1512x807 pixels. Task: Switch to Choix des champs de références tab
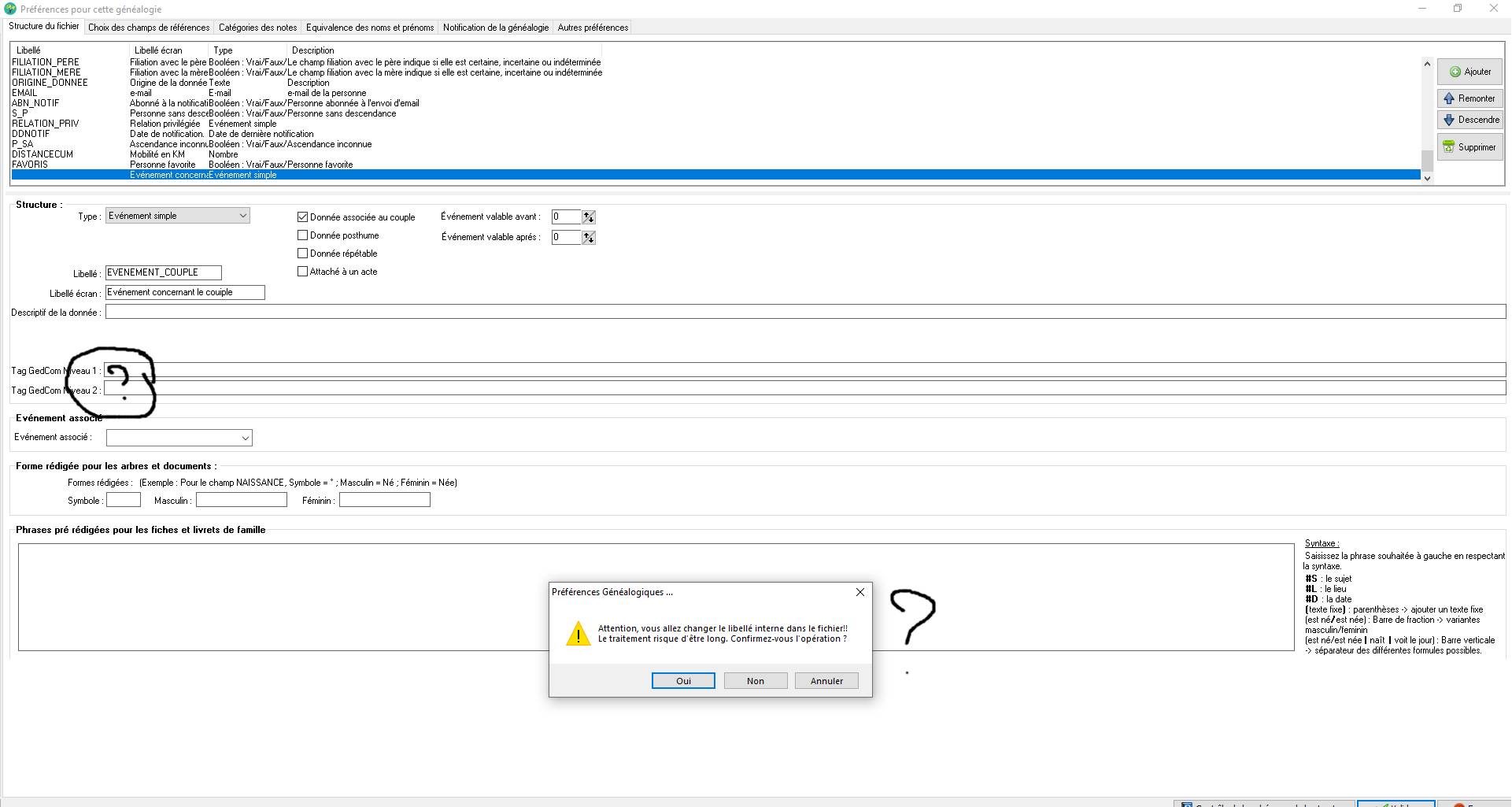pos(149,28)
